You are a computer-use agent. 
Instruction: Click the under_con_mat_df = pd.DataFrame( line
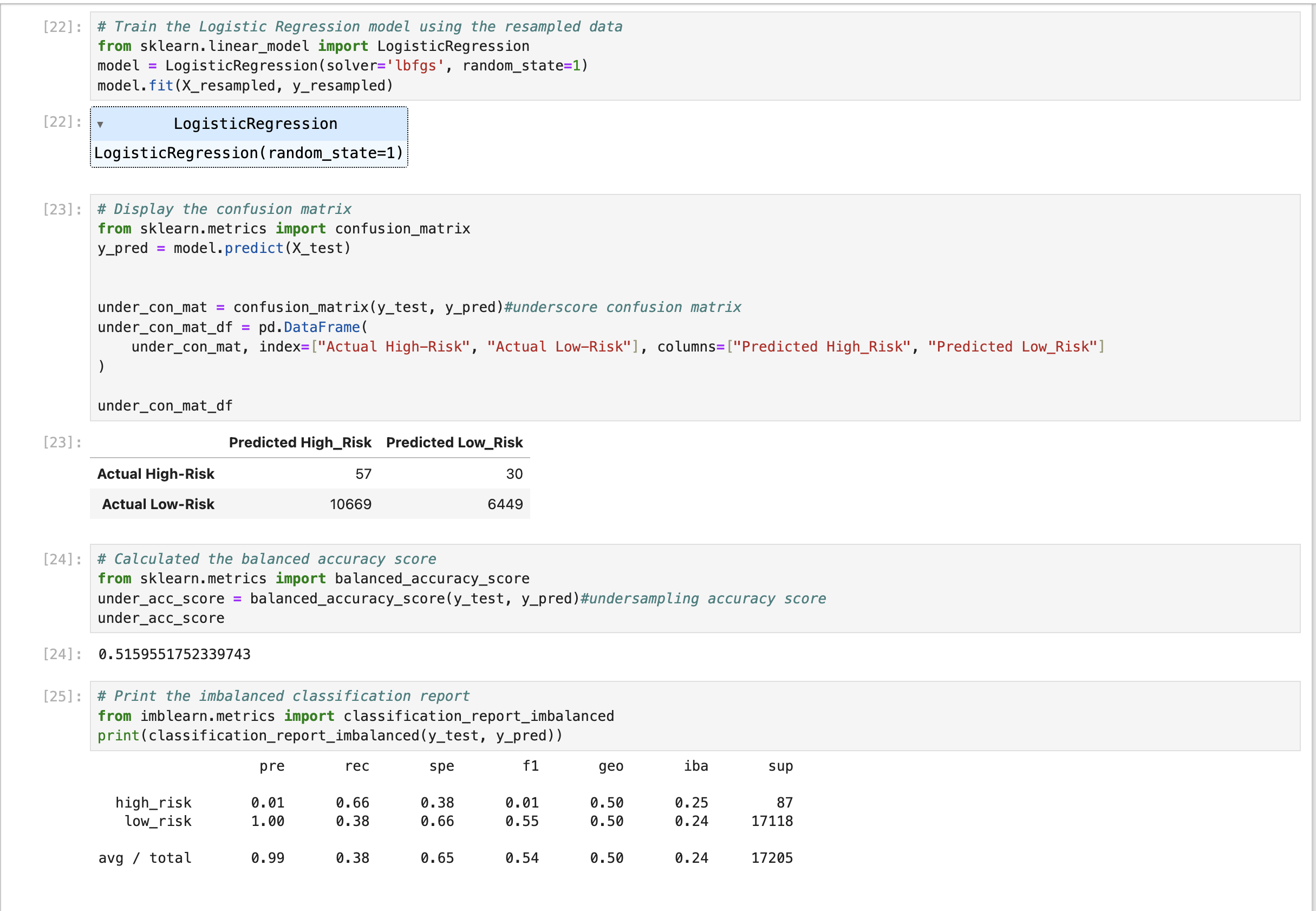point(233,328)
